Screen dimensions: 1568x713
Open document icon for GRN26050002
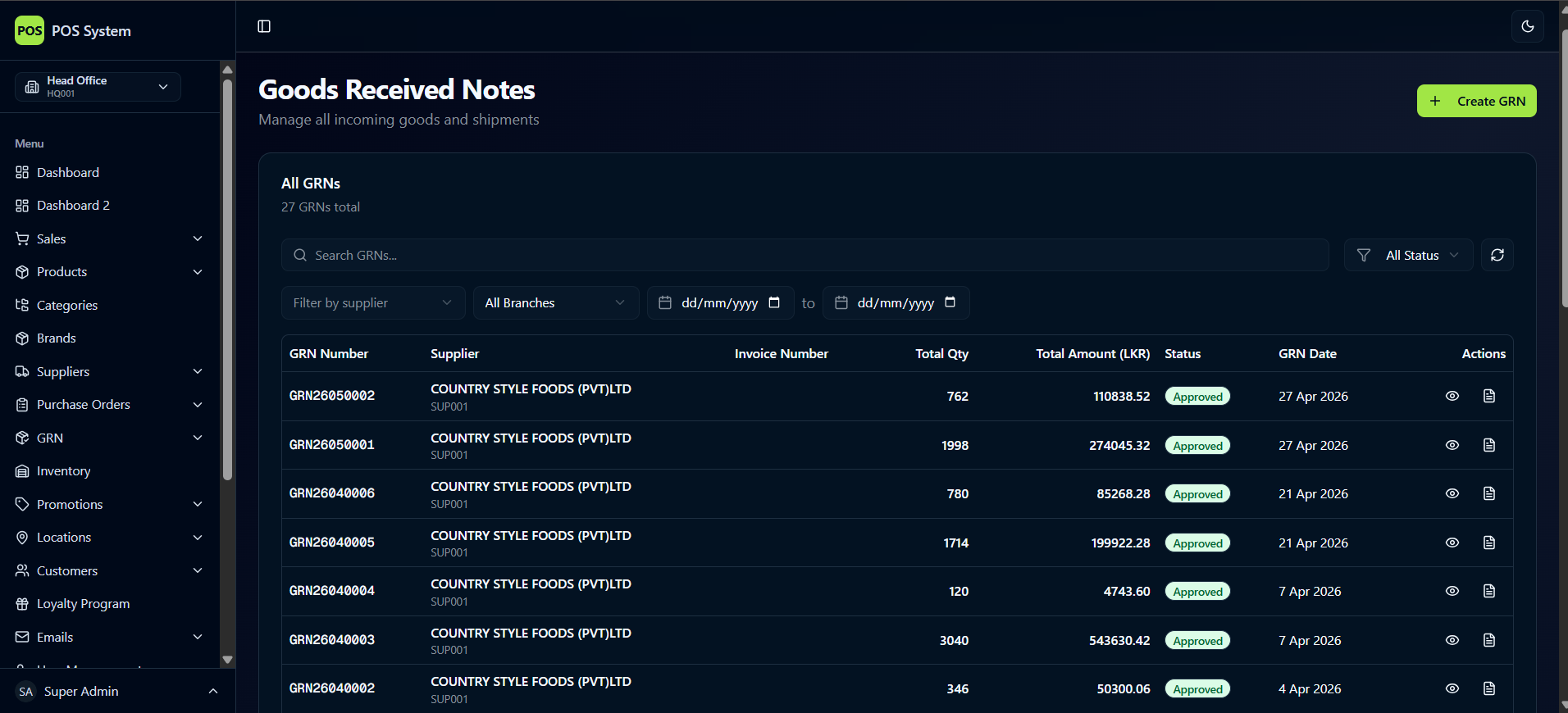(x=1489, y=396)
